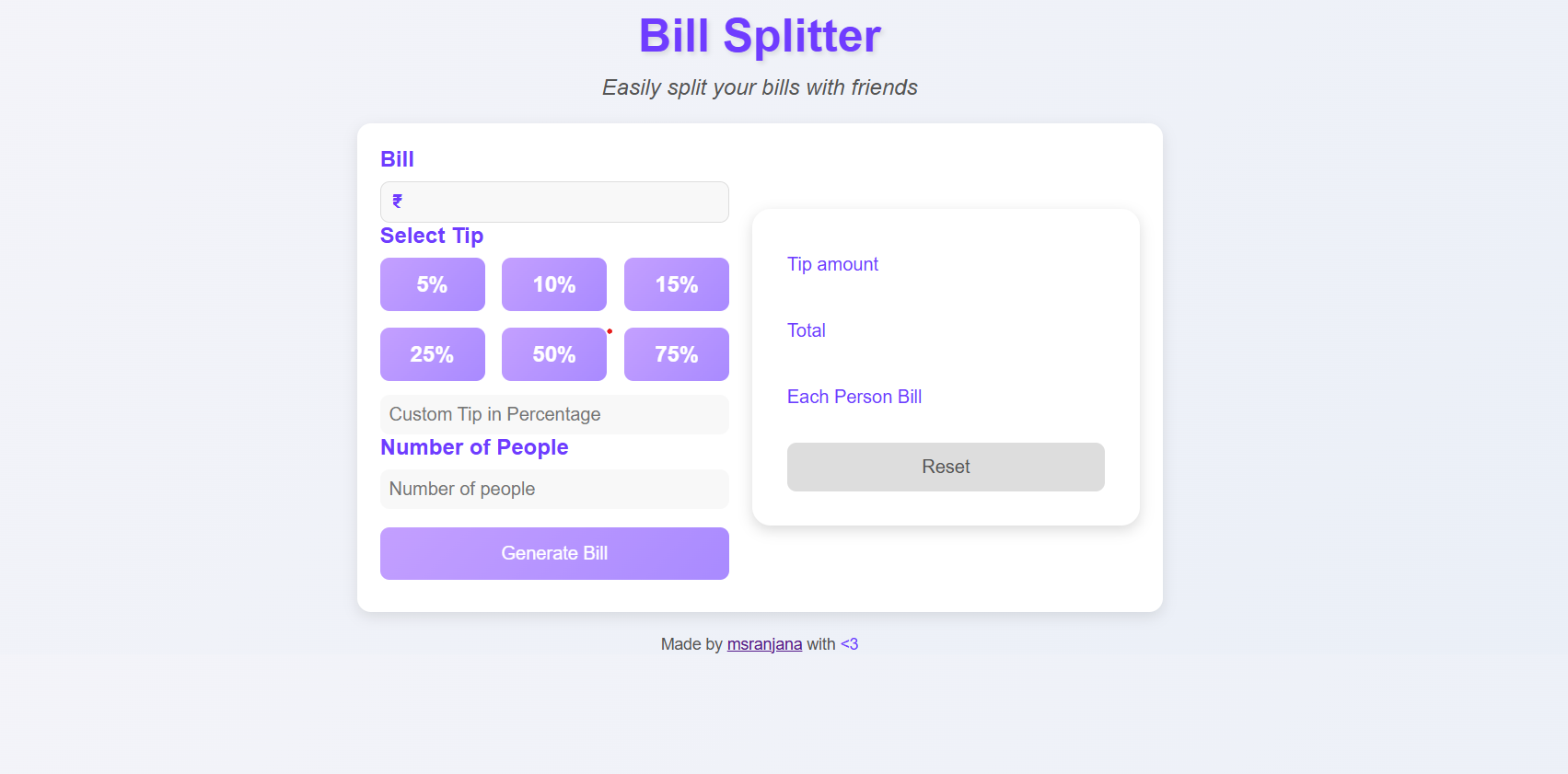1568x774 pixels.
Task: Click the Tip amount result label
Action: (832, 264)
